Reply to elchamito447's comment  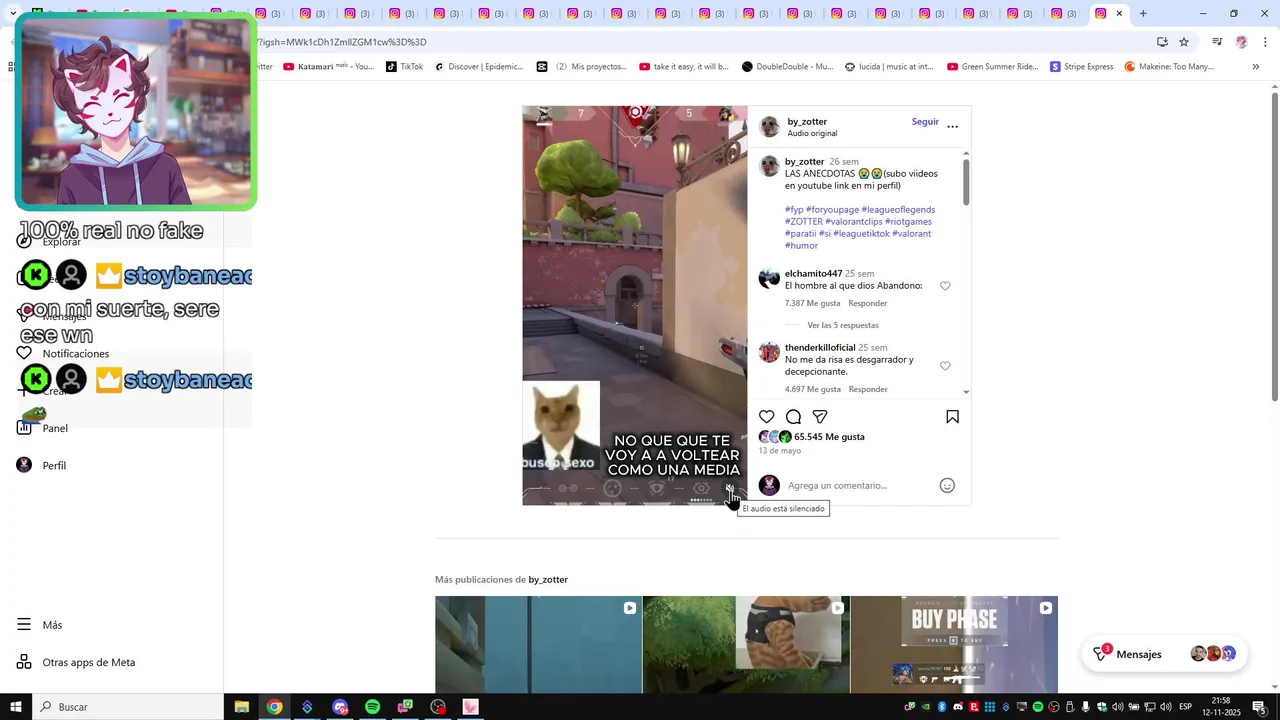868,304
